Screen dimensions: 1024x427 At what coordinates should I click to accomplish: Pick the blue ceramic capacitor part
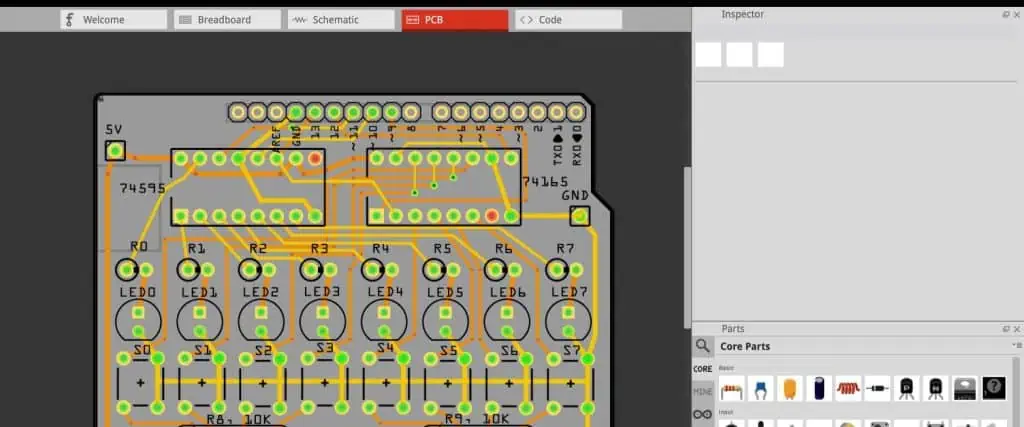[x=762, y=387]
